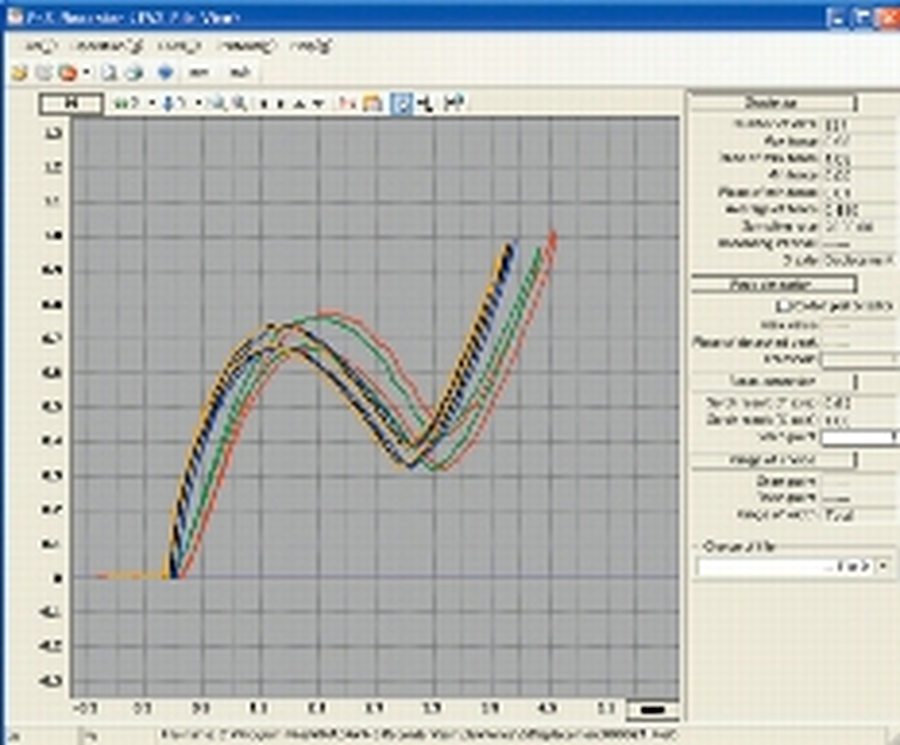Click the blue diamond icon in the top toolbar

click(x=166, y=72)
